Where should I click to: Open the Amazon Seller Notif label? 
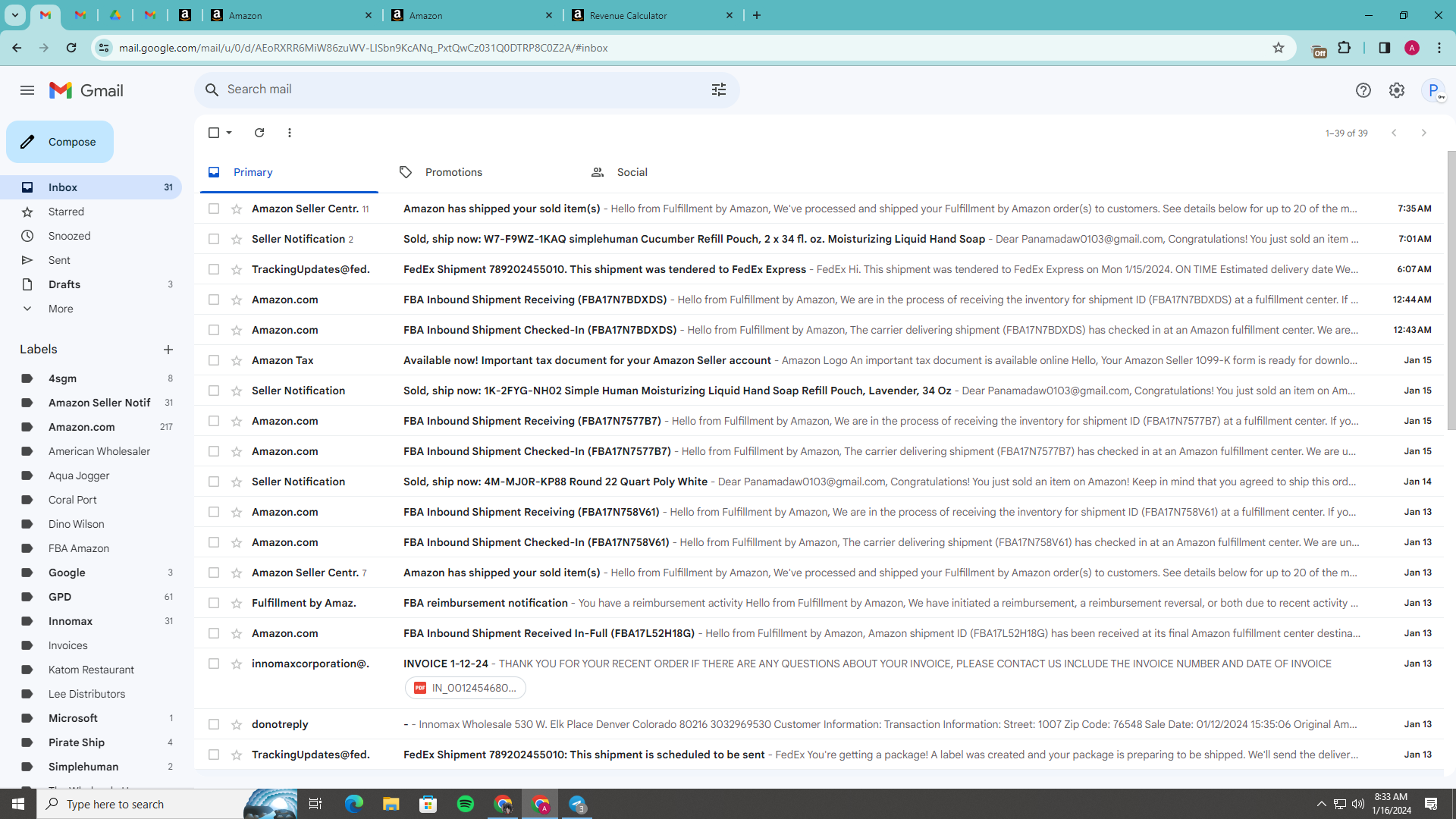tap(91, 403)
